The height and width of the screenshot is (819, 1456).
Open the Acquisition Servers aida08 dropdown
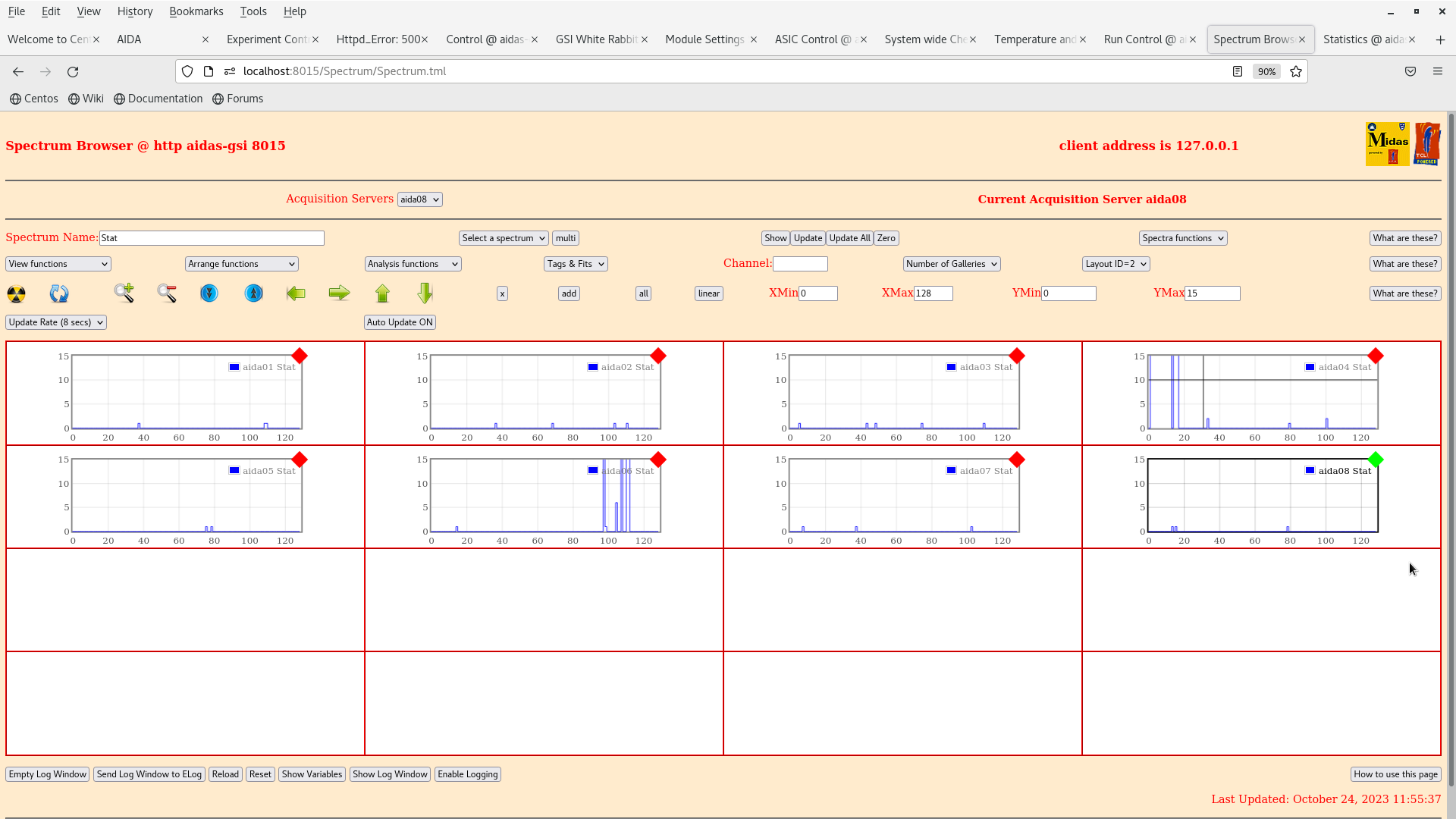click(419, 199)
